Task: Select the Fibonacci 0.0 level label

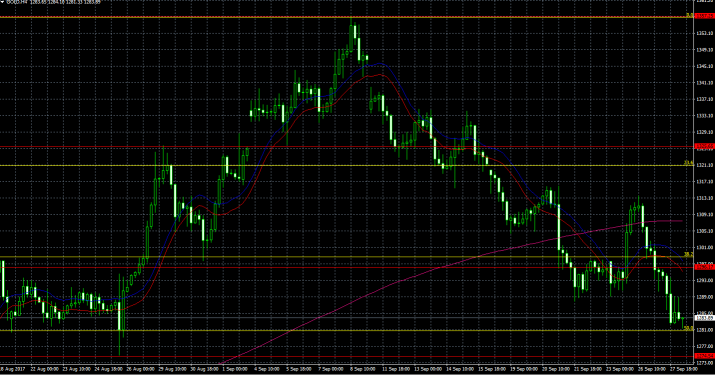Action: (x=690, y=15)
